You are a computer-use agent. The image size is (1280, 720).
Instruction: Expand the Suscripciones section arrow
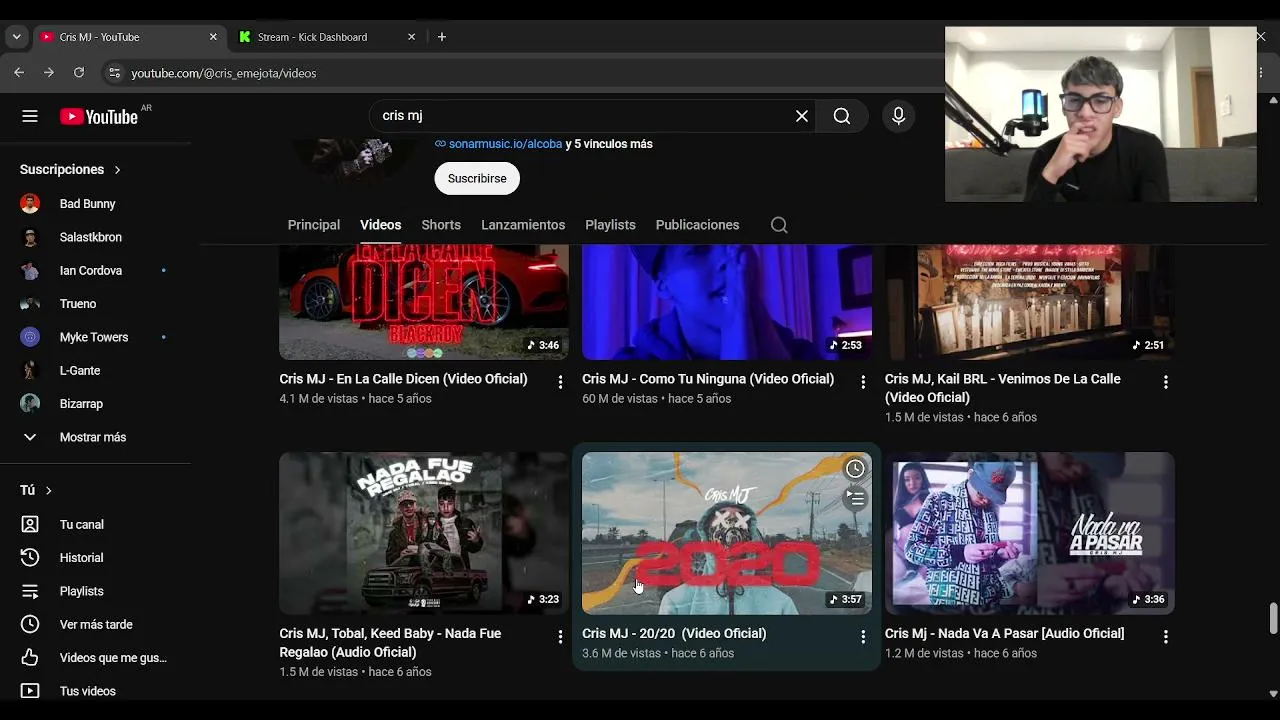click(117, 170)
